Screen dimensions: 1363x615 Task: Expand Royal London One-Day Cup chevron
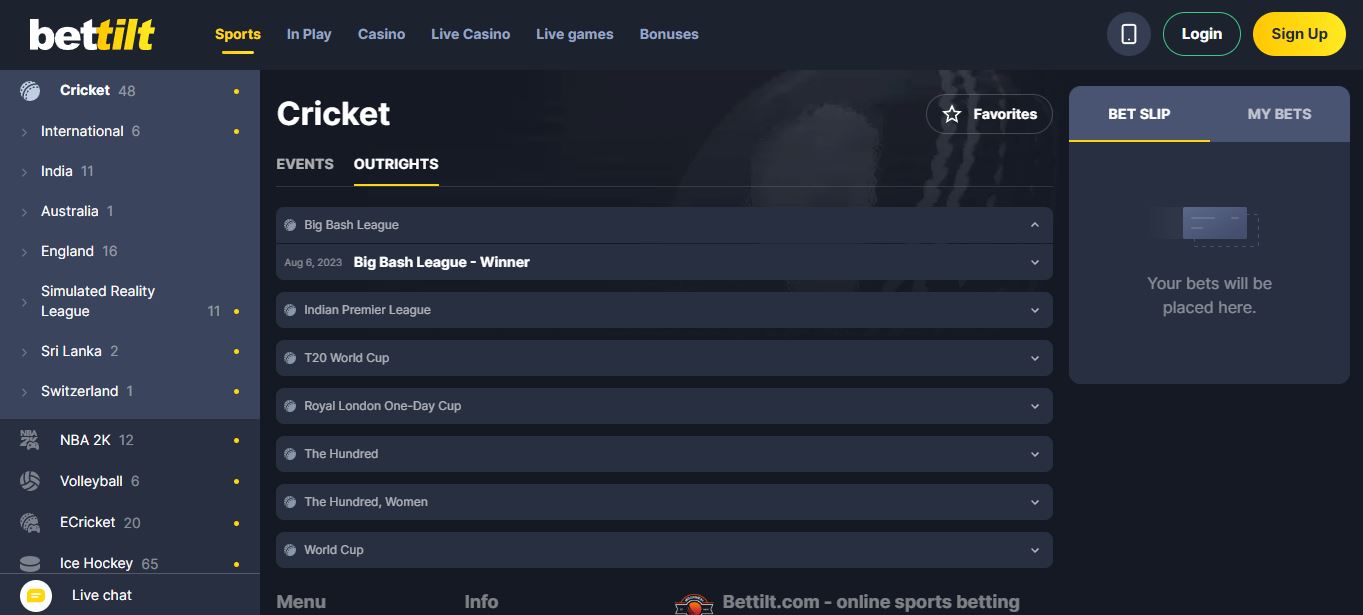(1035, 406)
